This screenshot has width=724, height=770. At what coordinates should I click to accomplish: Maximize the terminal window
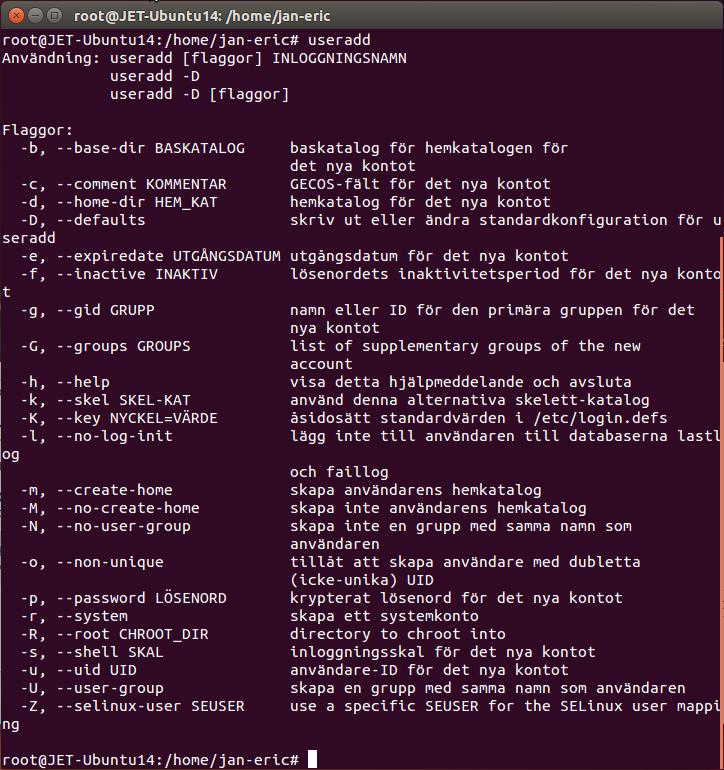point(54,16)
